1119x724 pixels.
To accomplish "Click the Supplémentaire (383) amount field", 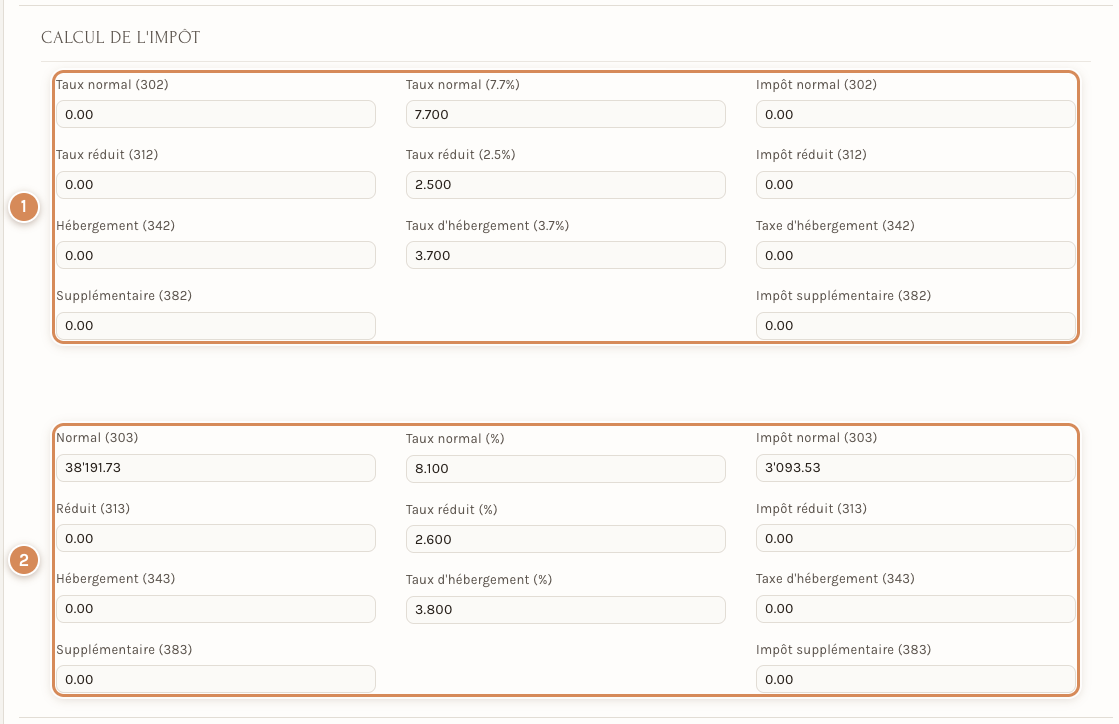I will click(216, 679).
